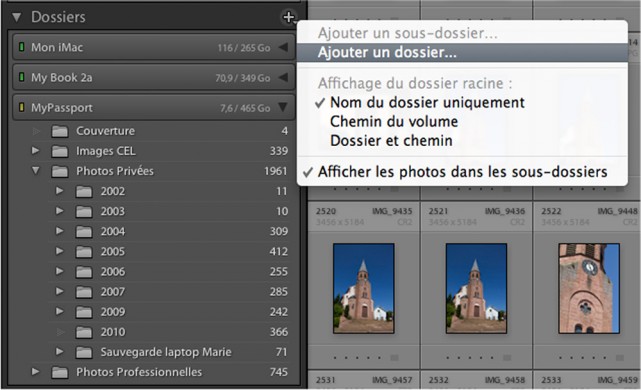Toggle Afficher les photos dans les sous-dossiers

tap(462, 172)
